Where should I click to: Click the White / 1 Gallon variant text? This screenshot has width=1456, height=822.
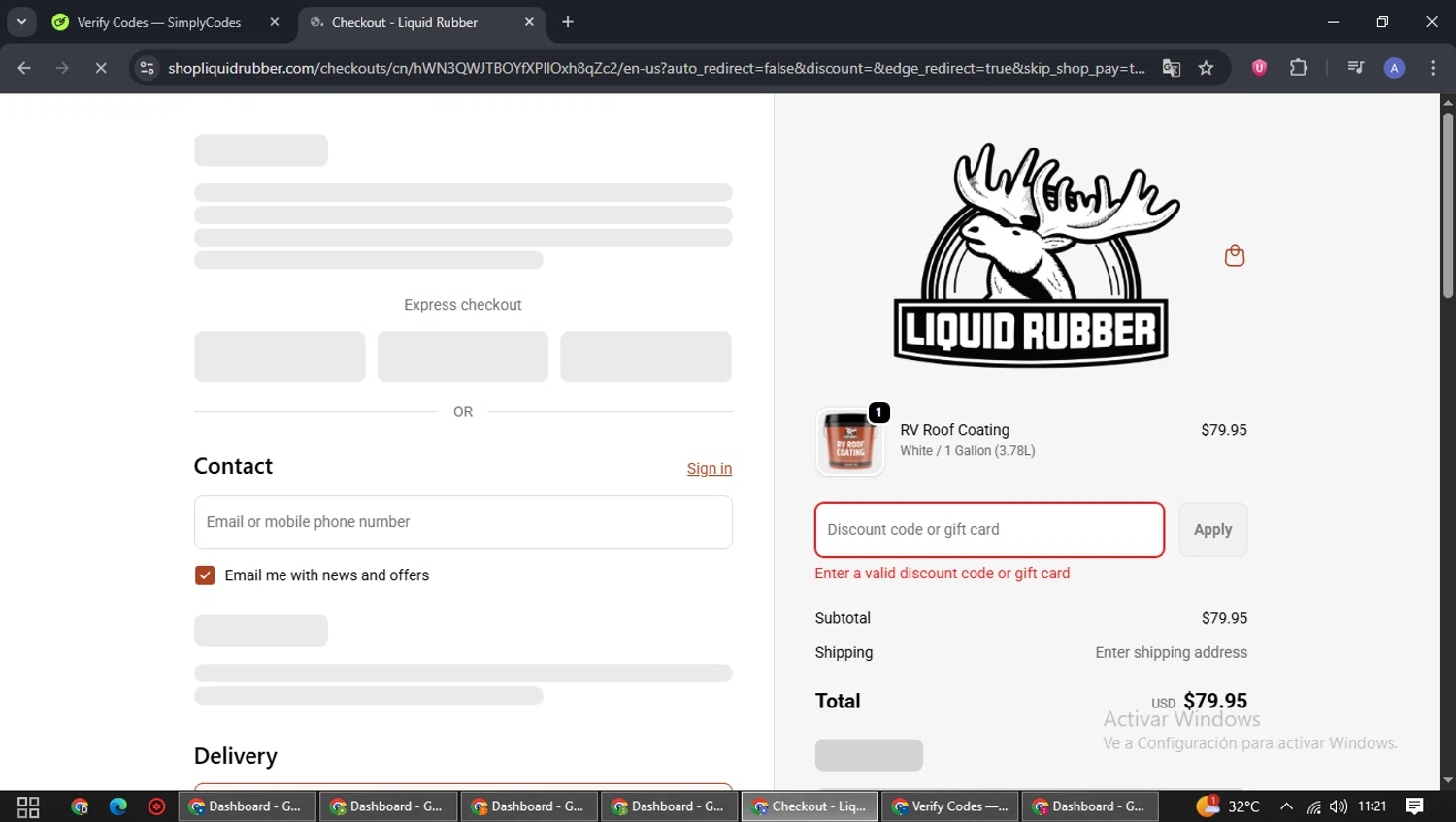point(967,451)
